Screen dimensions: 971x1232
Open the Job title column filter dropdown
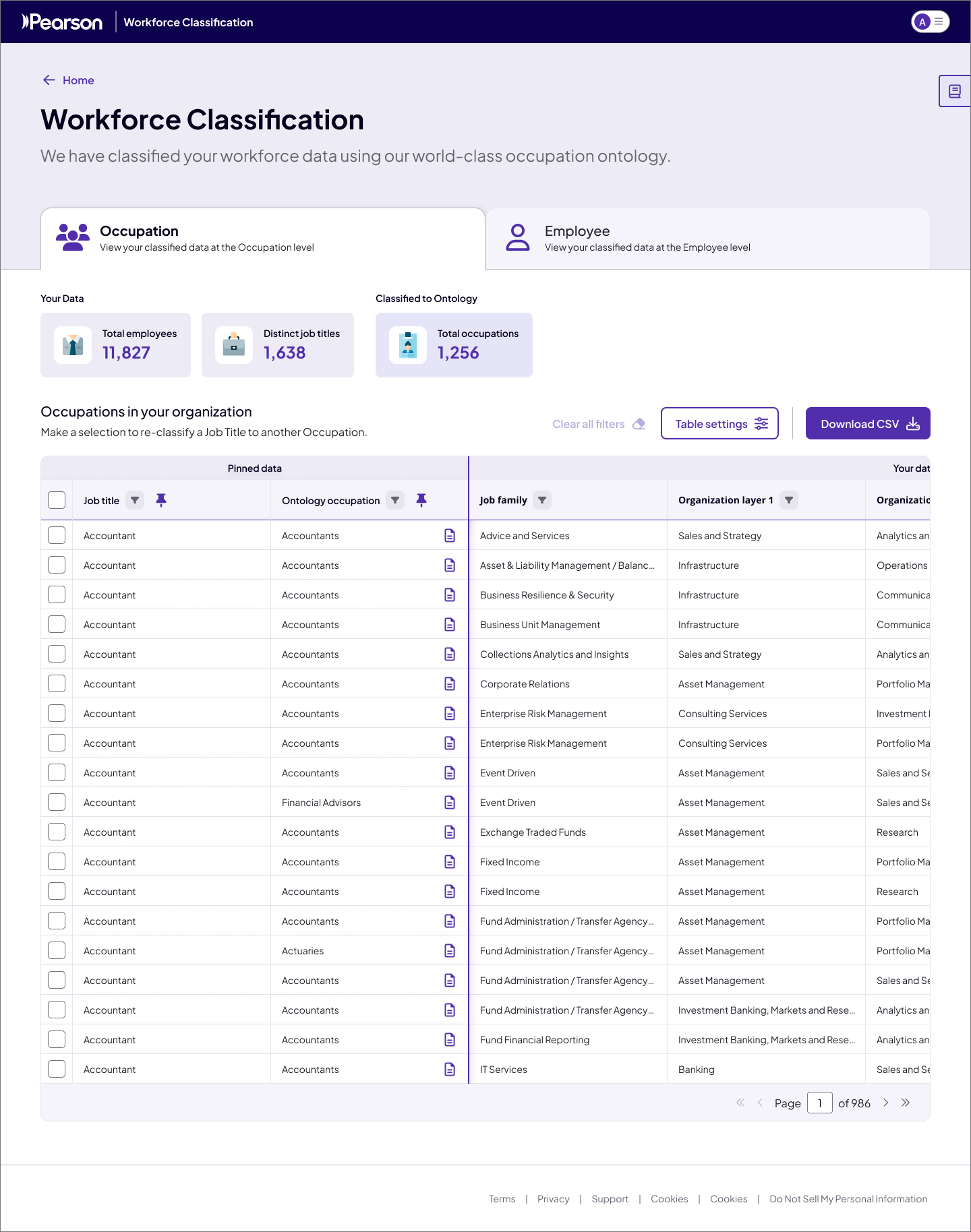[x=135, y=500]
